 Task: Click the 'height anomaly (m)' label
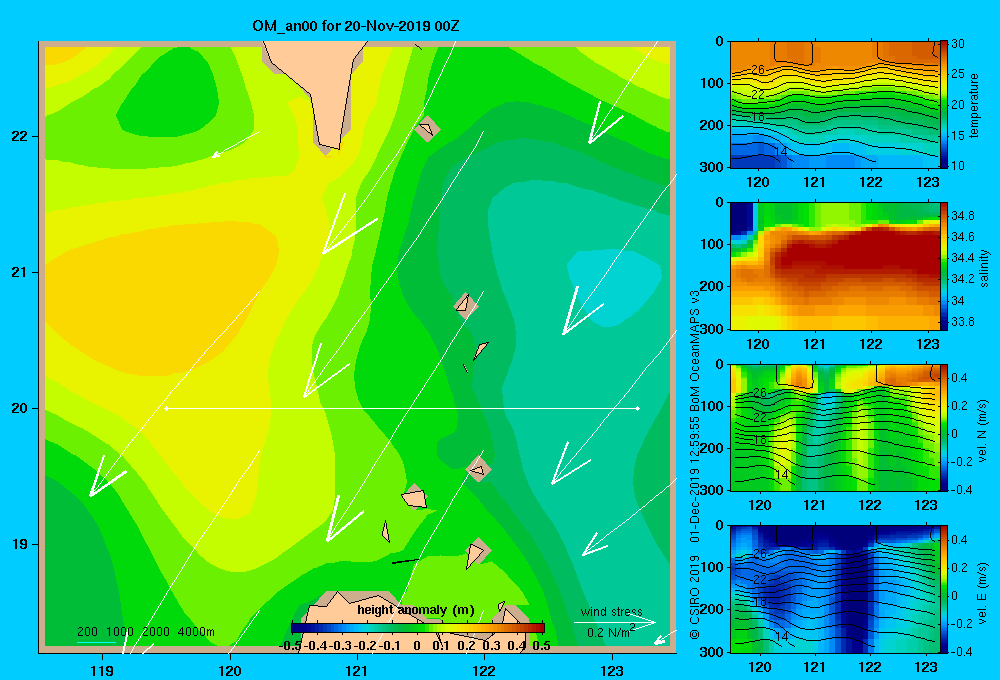point(416,610)
